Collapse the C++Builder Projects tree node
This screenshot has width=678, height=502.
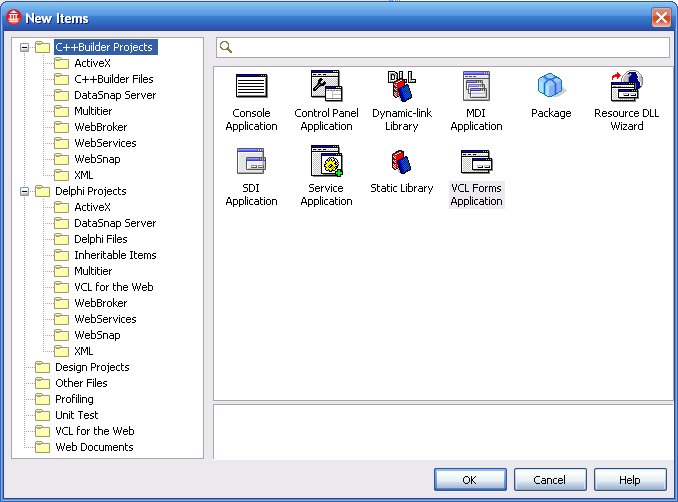25,47
